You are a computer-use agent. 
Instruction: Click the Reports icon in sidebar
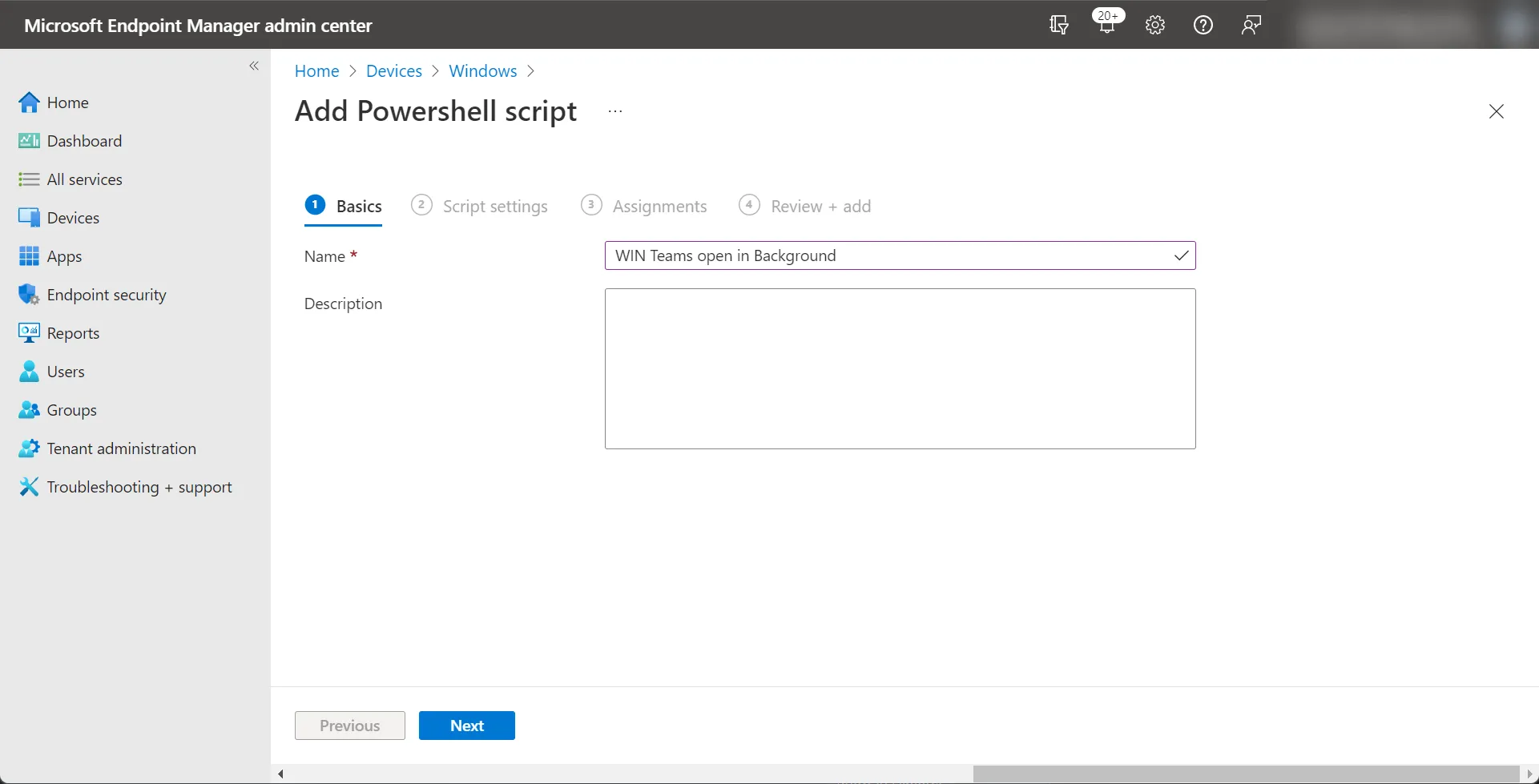pos(29,333)
